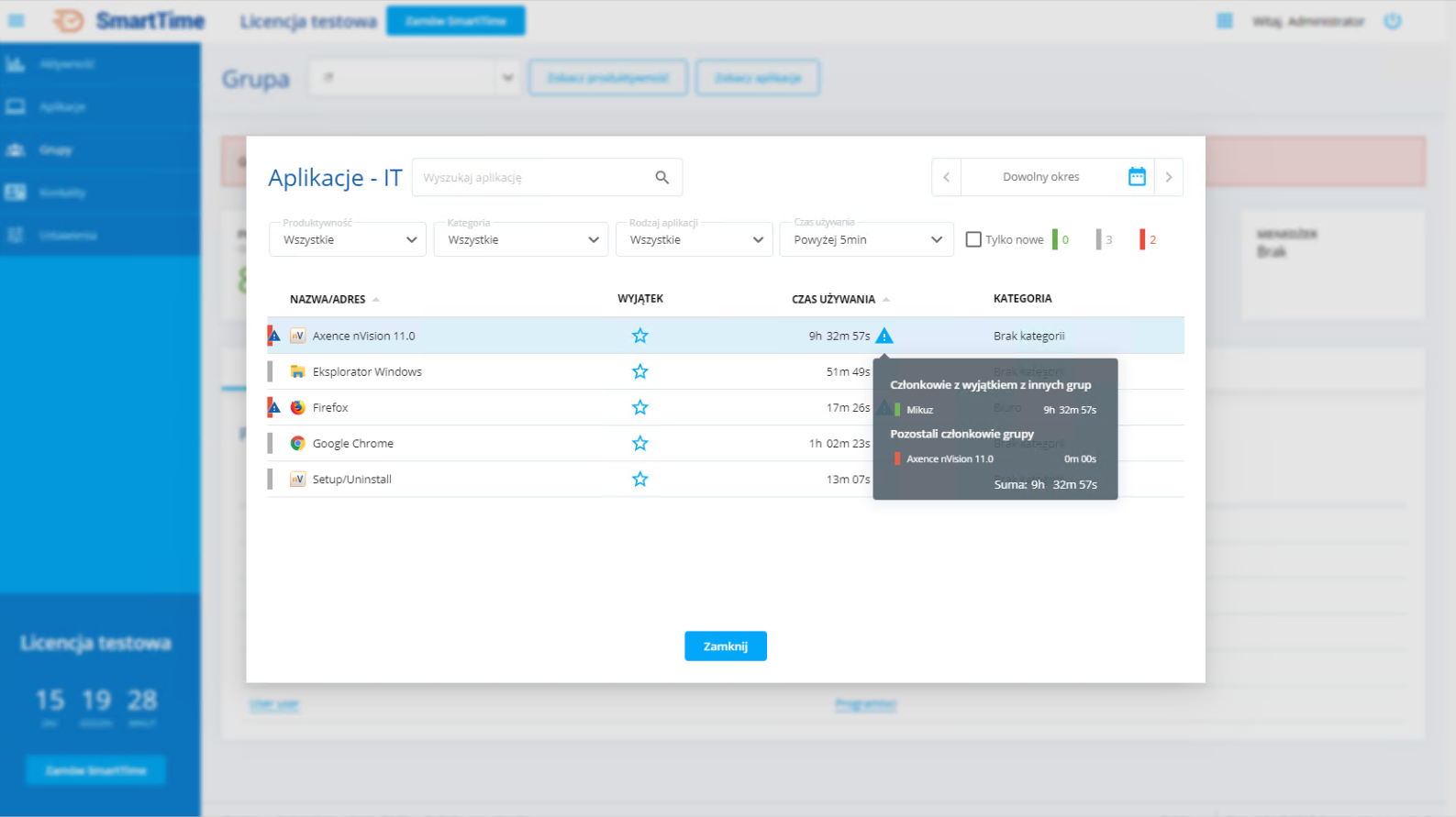Click the search magnifier icon
This screenshot has width=1456, height=817.
[x=661, y=177]
